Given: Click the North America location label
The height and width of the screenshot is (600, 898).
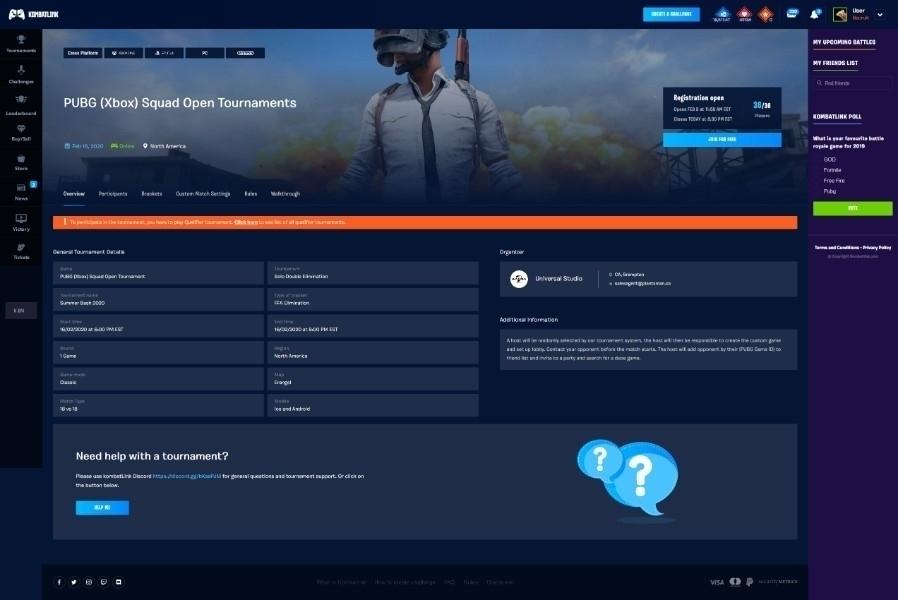Looking at the screenshot, I should pyautogui.click(x=164, y=146).
